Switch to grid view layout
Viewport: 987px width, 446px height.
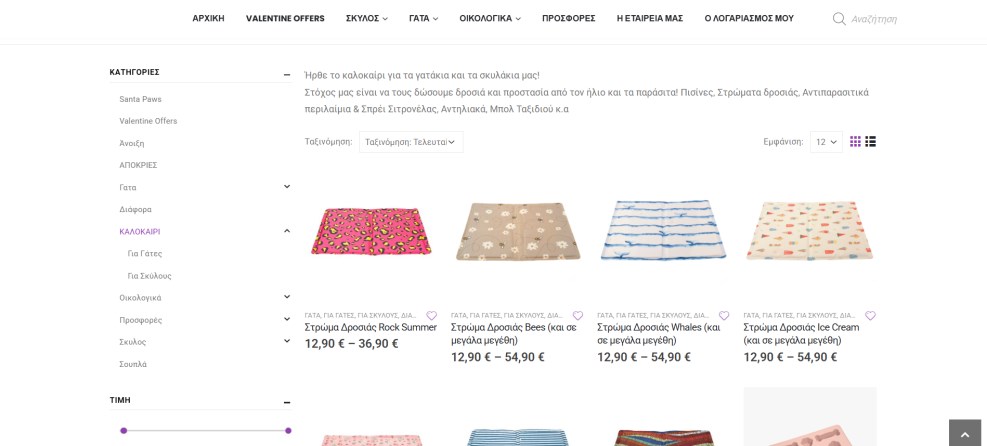click(x=855, y=142)
